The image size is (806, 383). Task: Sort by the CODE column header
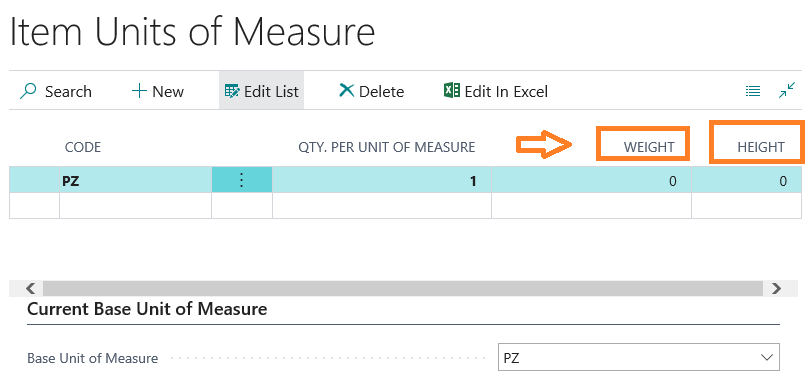83,148
